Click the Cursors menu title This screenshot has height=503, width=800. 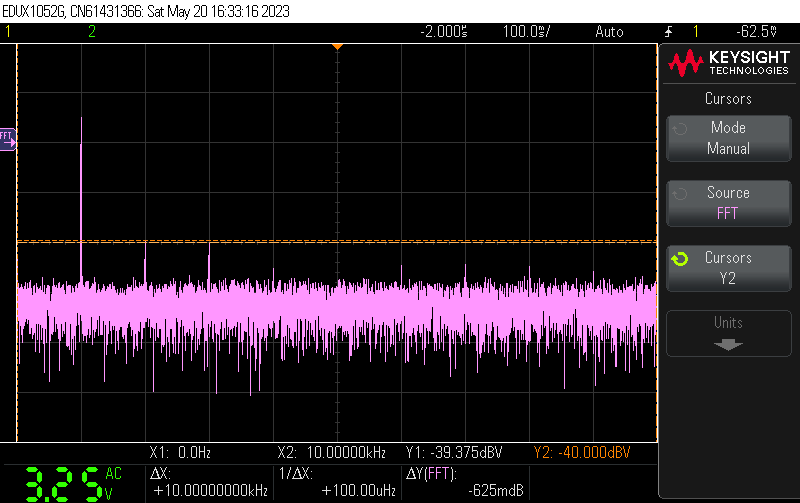pyautogui.click(x=729, y=98)
